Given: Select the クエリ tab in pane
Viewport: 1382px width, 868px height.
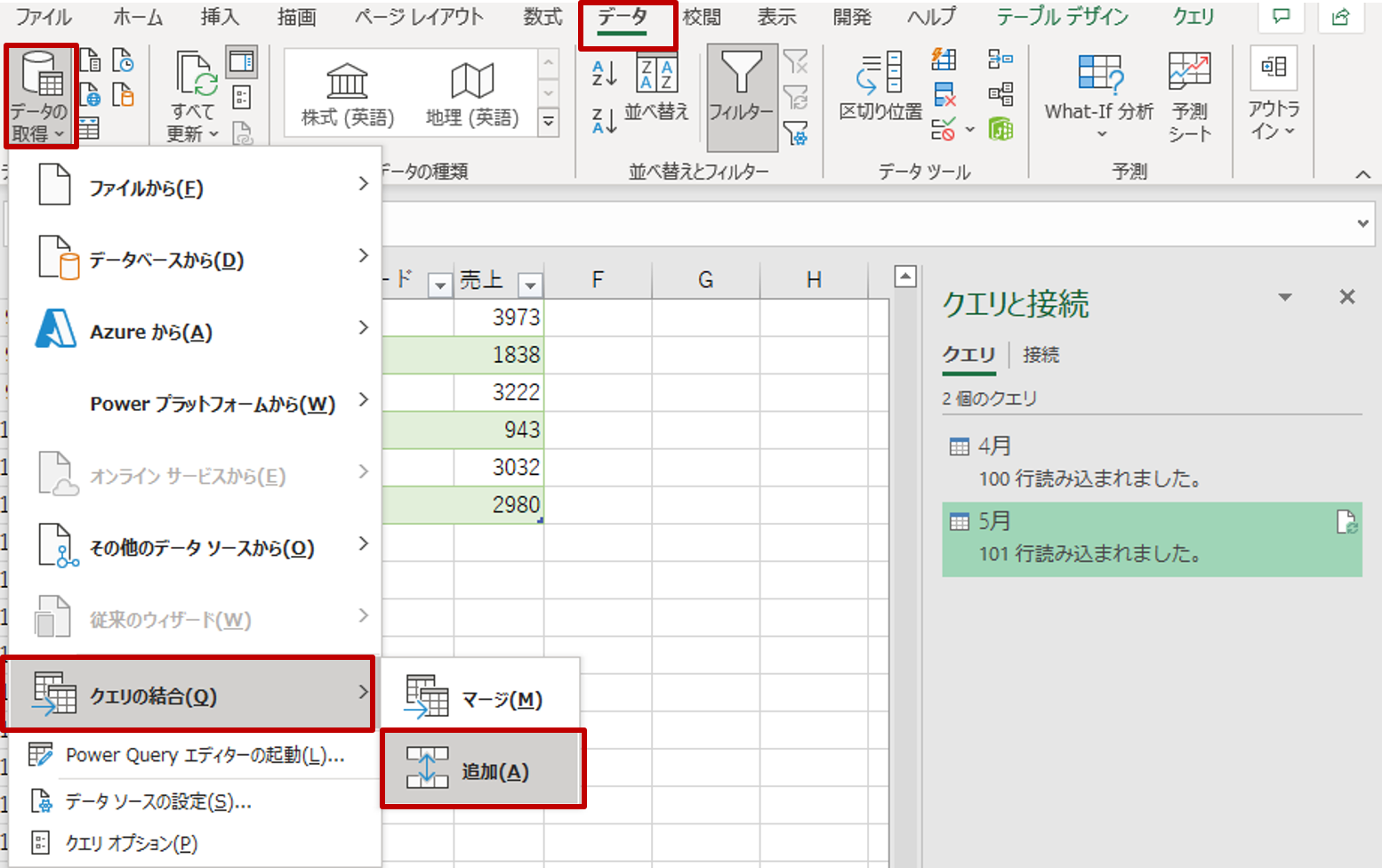Looking at the screenshot, I should (x=968, y=355).
